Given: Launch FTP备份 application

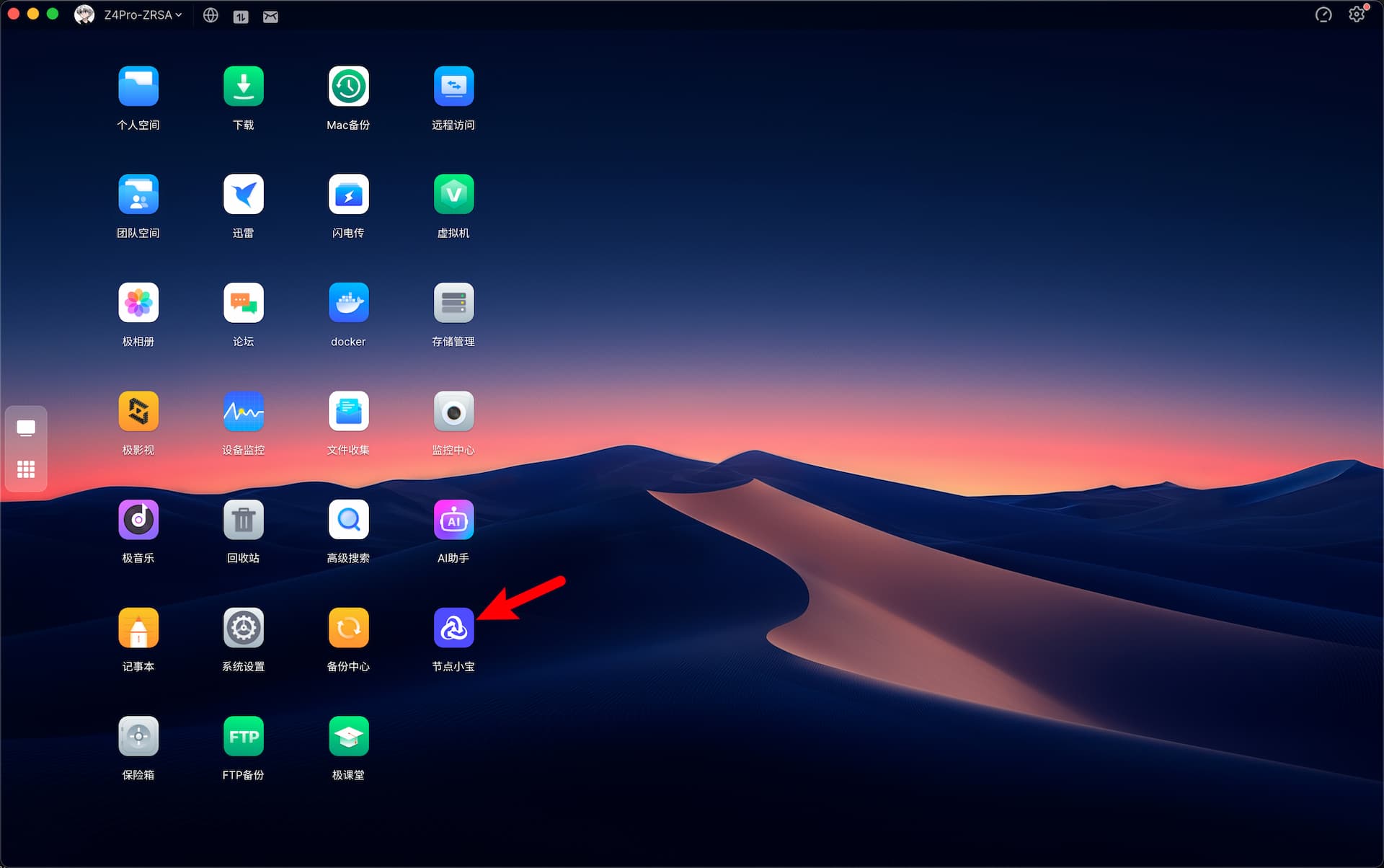Looking at the screenshot, I should click(243, 736).
